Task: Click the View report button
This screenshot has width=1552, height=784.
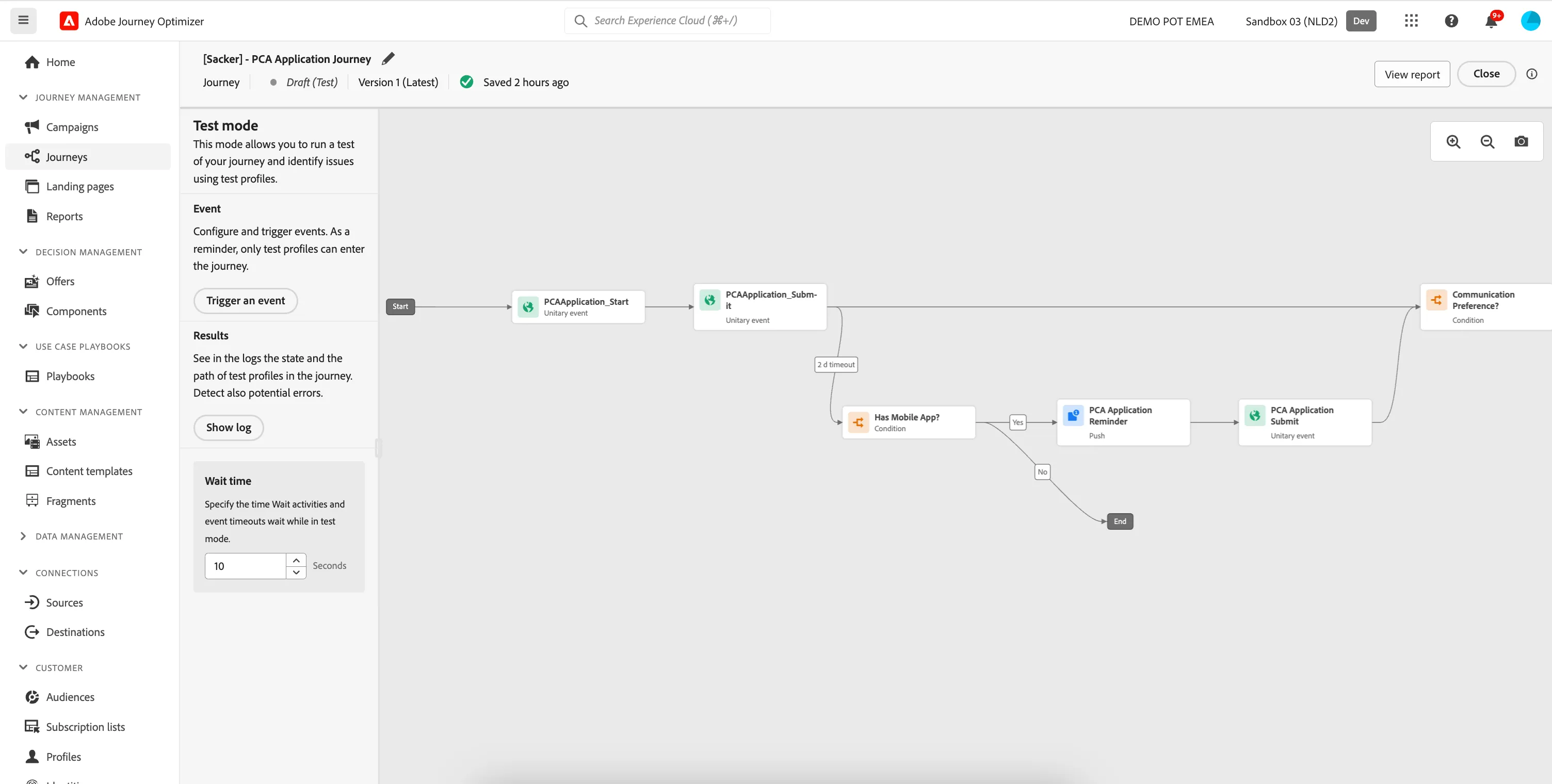Action: (1412, 74)
